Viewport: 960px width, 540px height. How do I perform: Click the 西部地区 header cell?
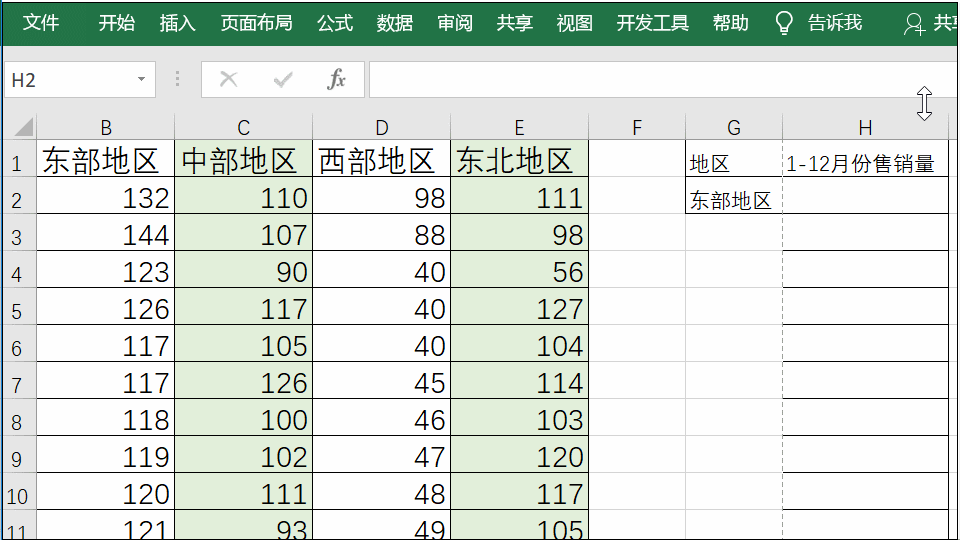tap(381, 159)
